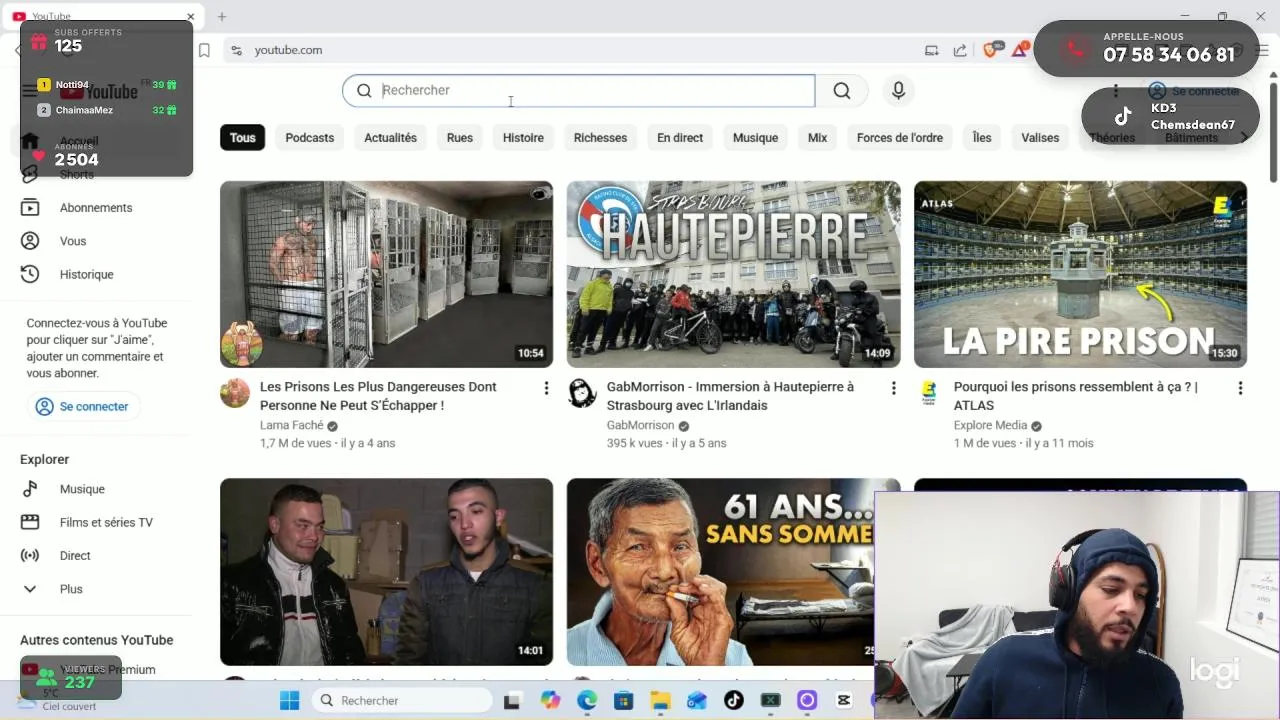Open a new browser tab
This screenshot has width=1280, height=720.
pyautogui.click(x=222, y=17)
